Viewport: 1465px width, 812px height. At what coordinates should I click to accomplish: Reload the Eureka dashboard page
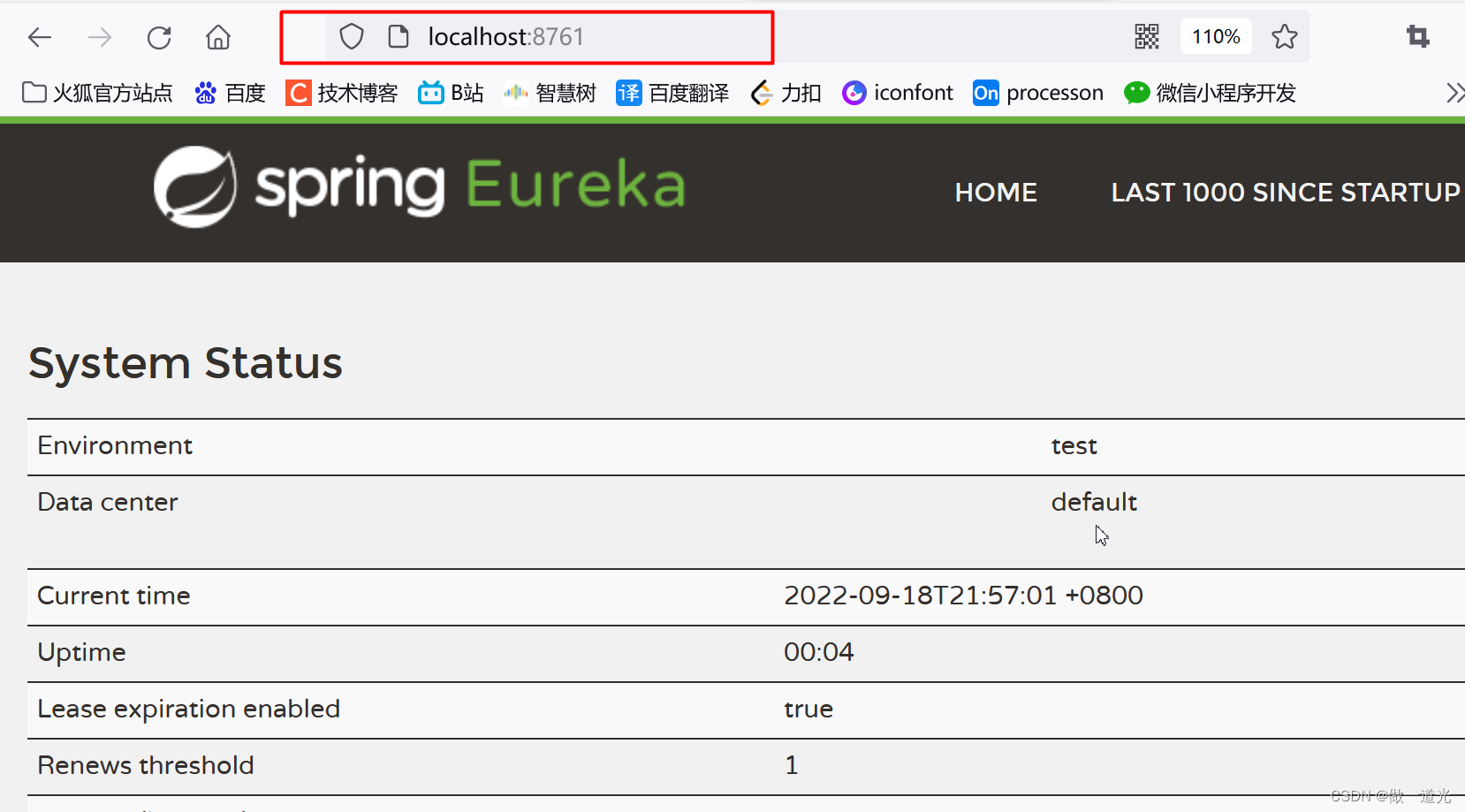(159, 36)
